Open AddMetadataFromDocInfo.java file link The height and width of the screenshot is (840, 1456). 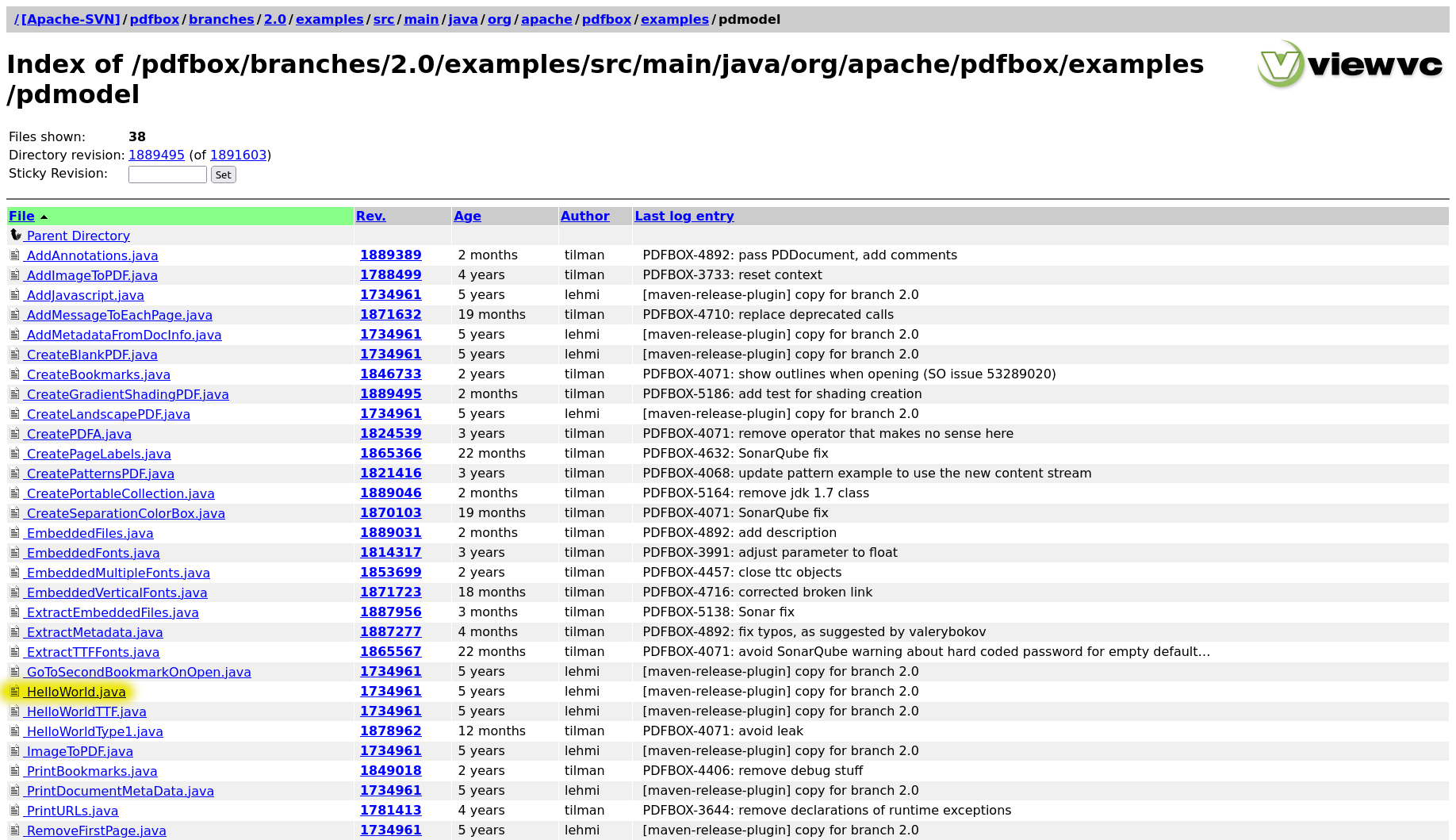click(x=124, y=335)
